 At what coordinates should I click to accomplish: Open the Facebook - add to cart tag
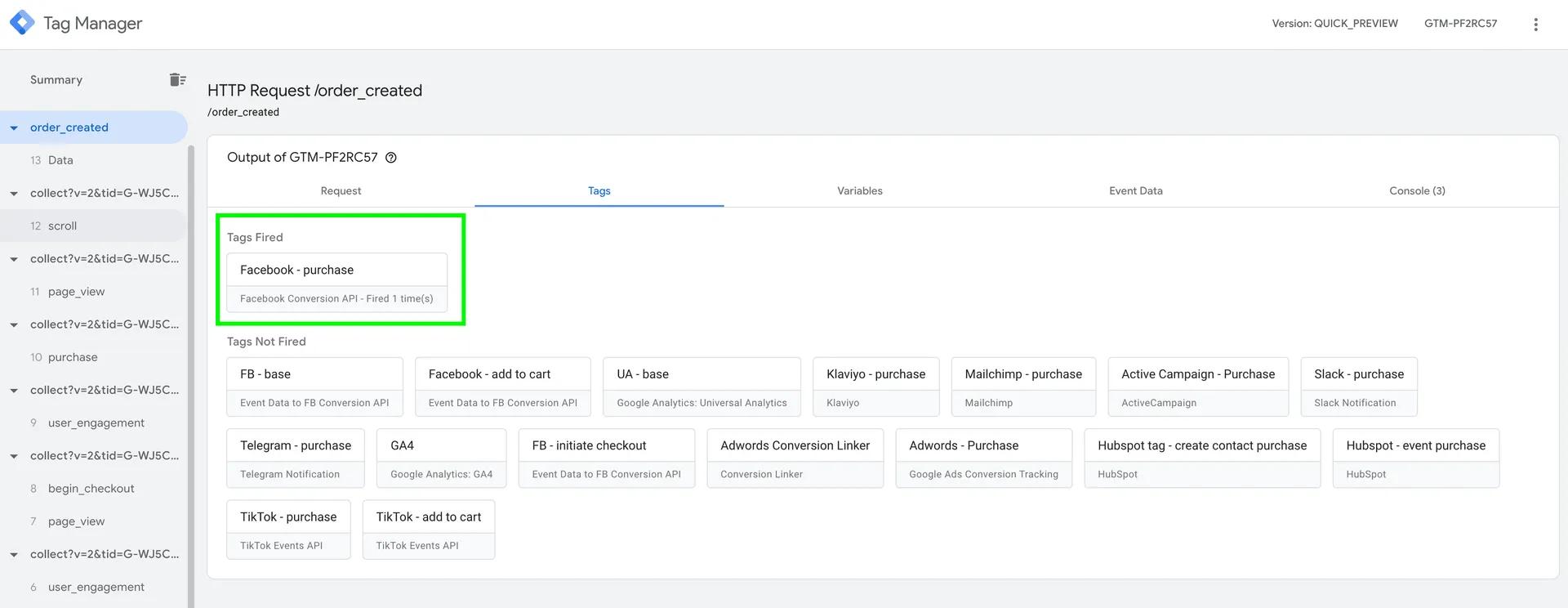[502, 387]
